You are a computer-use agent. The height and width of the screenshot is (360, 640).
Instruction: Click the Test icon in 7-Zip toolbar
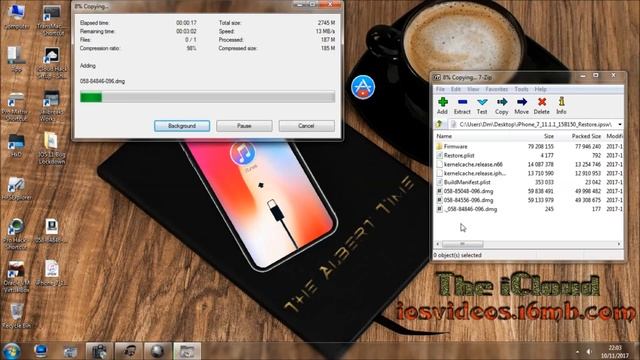coord(482,102)
